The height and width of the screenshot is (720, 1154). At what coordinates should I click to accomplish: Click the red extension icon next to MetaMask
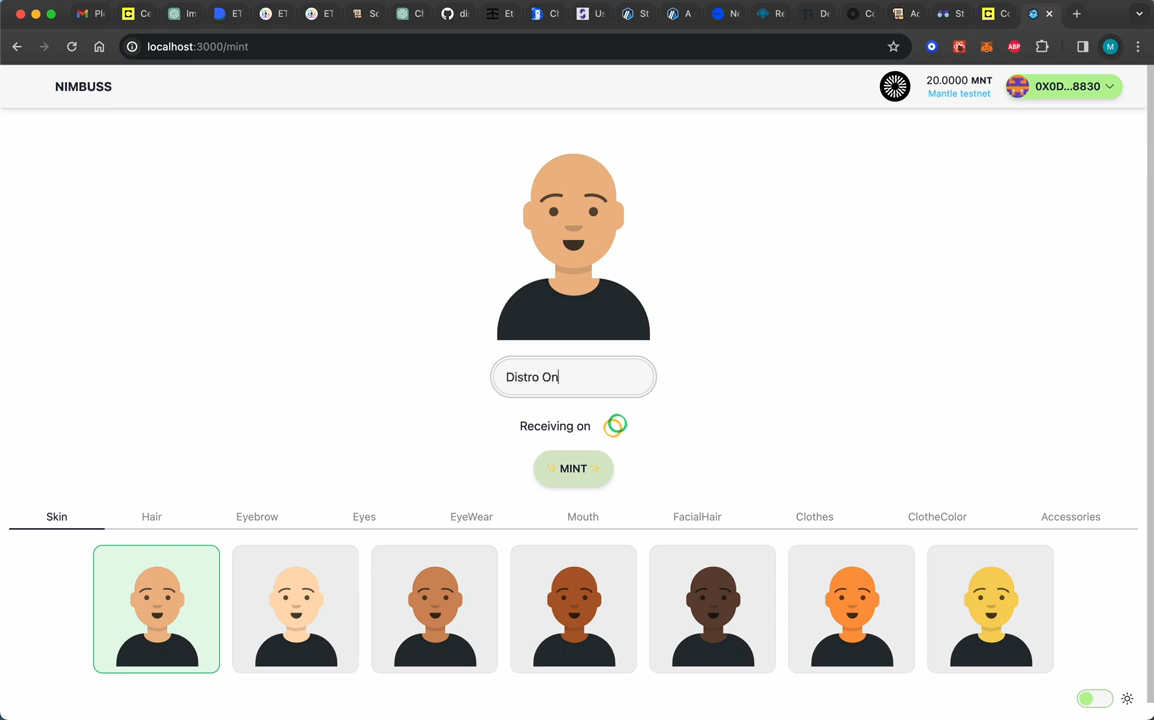pos(959,46)
